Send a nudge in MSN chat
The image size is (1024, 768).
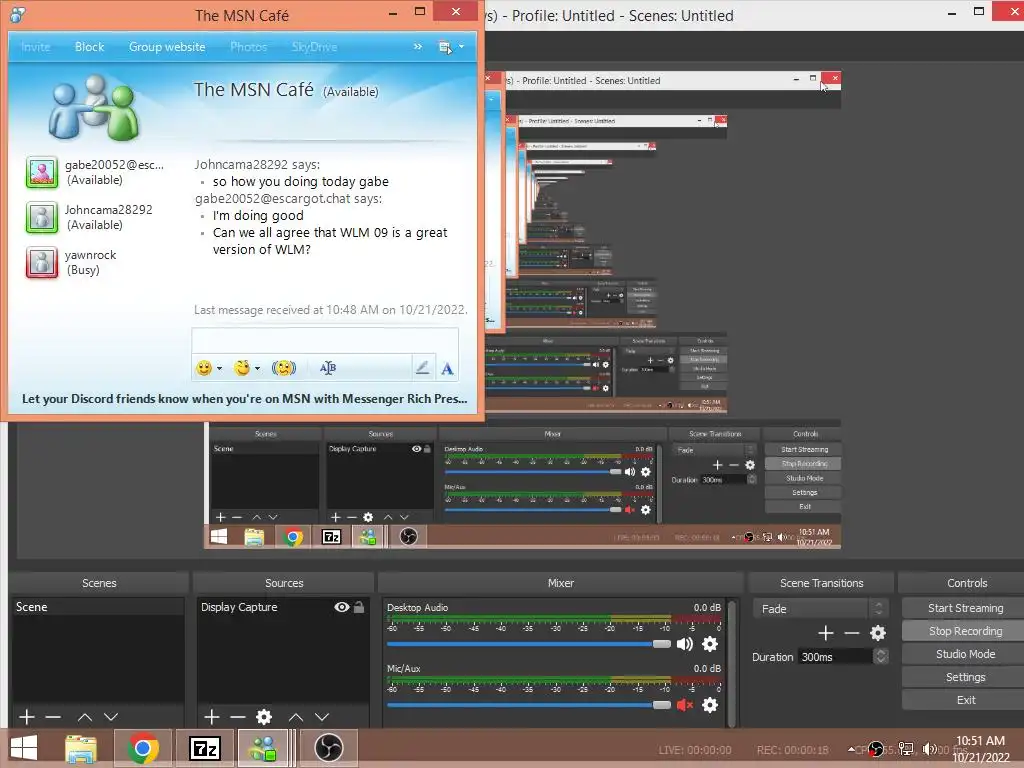pyautogui.click(x=283, y=368)
